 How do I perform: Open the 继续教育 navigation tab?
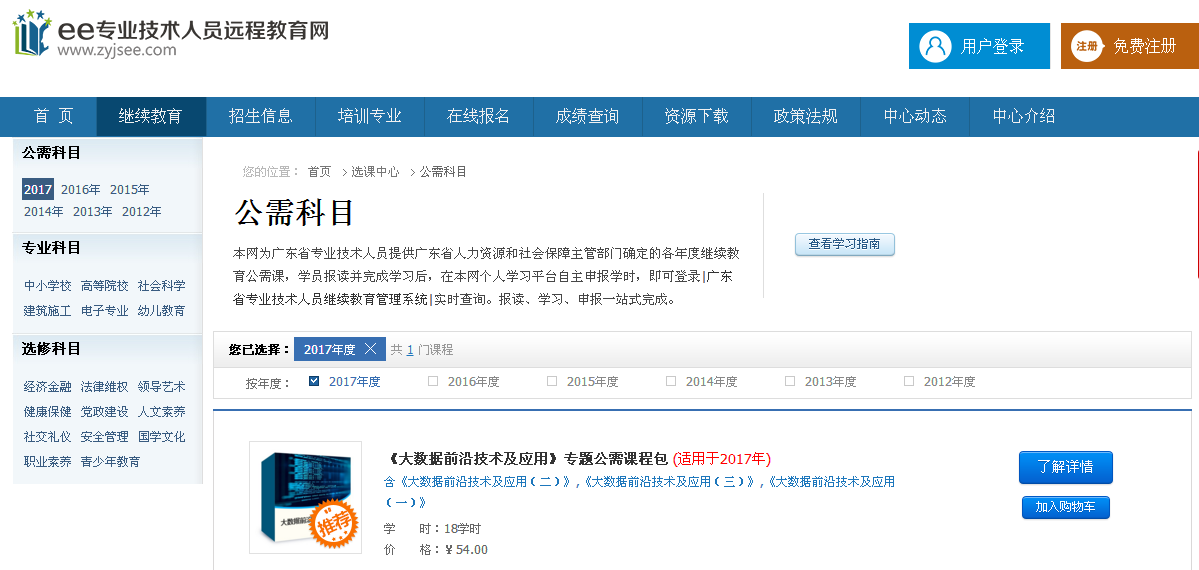pyautogui.click(x=150, y=116)
